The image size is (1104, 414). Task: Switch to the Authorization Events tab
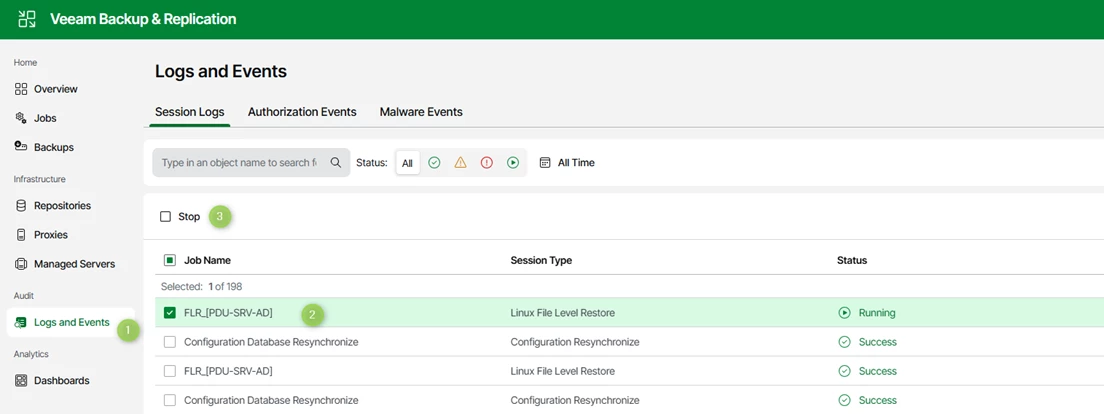click(302, 112)
